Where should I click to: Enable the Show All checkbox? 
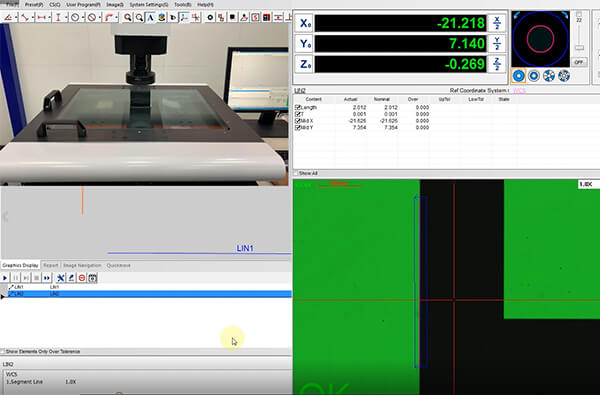[x=296, y=173]
